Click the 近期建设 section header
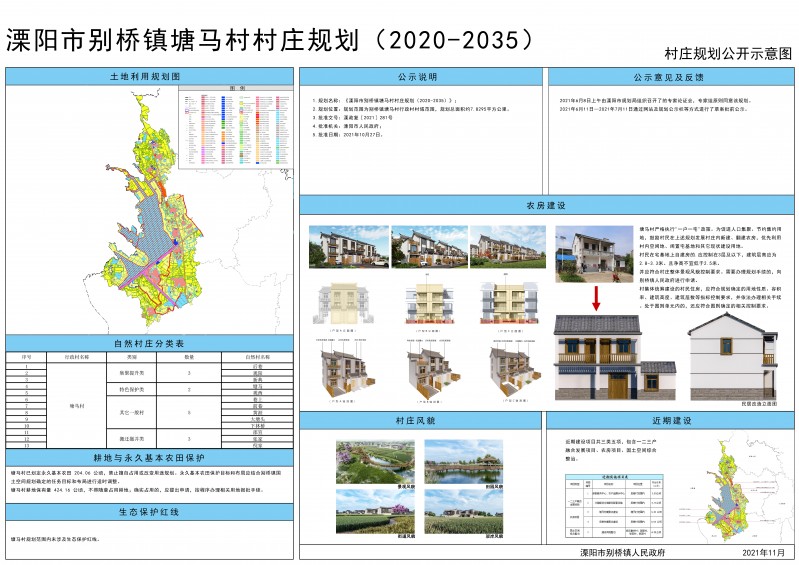The image size is (799, 565). pyautogui.click(x=672, y=421)
